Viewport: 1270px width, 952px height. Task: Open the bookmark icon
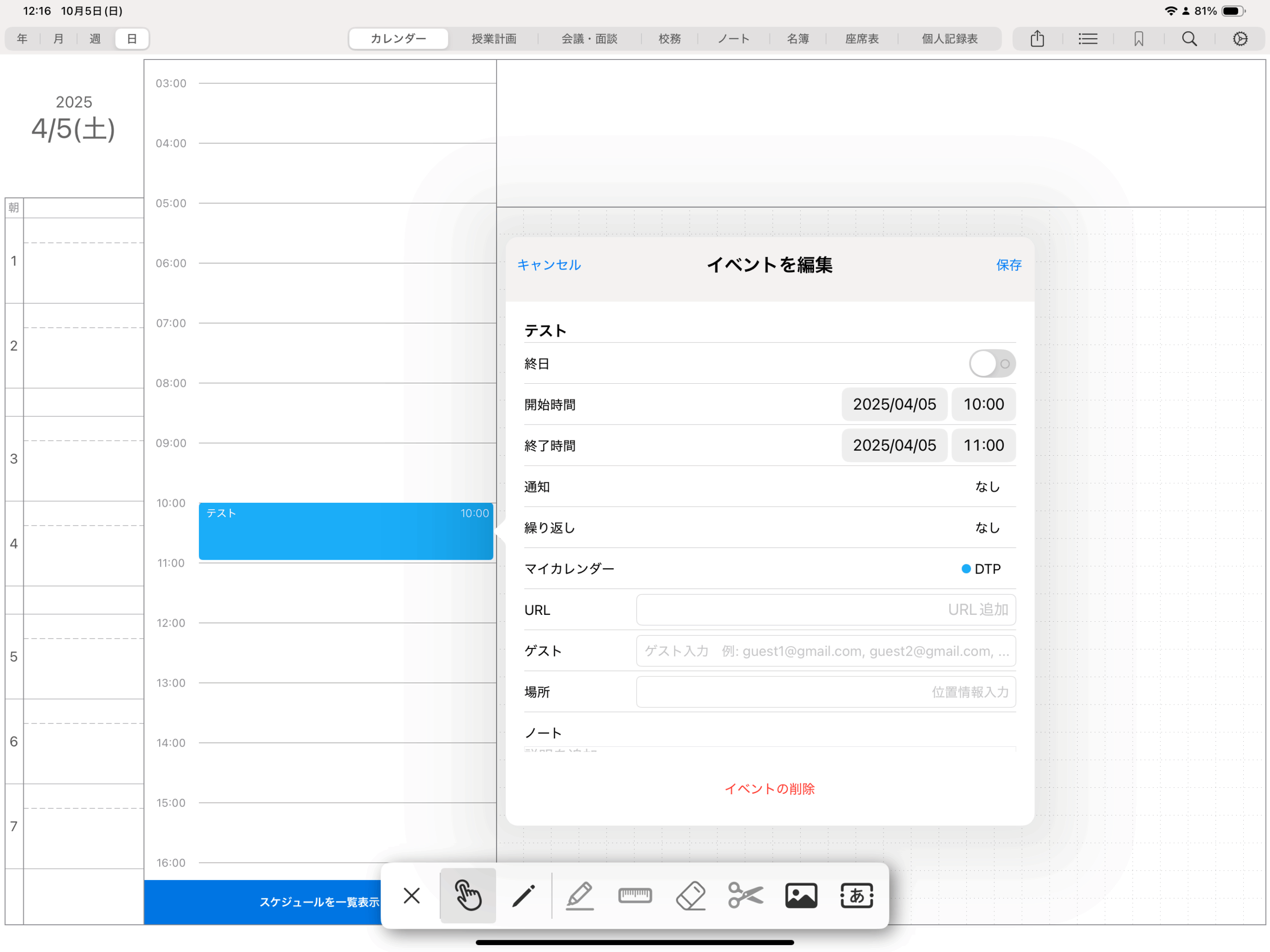pos(1139,39)
